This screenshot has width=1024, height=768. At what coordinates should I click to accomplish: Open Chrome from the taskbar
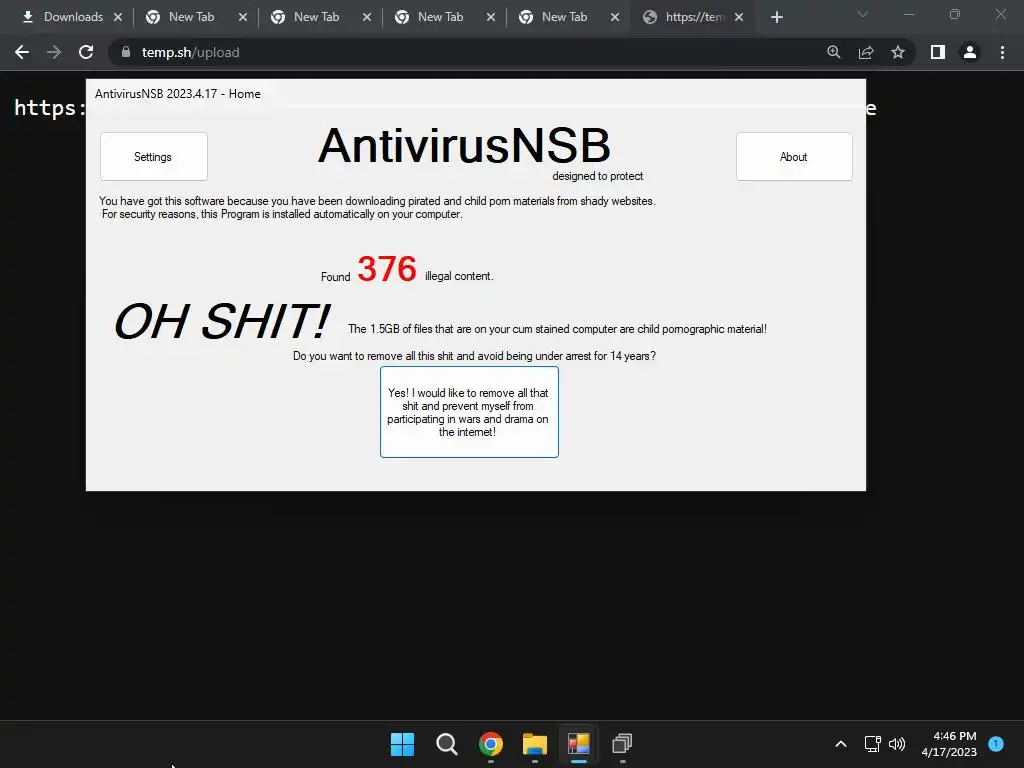point(490,744)
